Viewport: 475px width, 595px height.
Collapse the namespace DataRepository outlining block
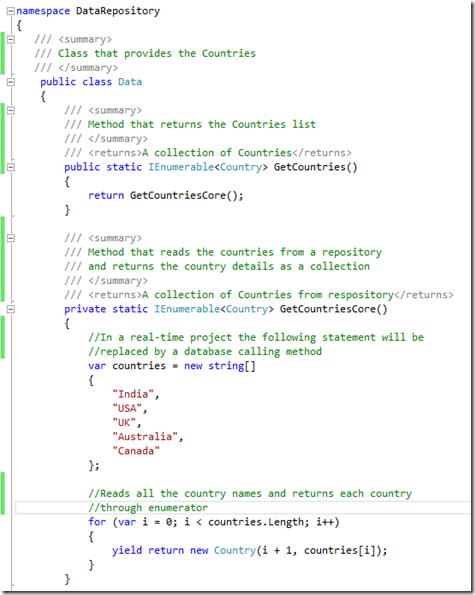11,11
